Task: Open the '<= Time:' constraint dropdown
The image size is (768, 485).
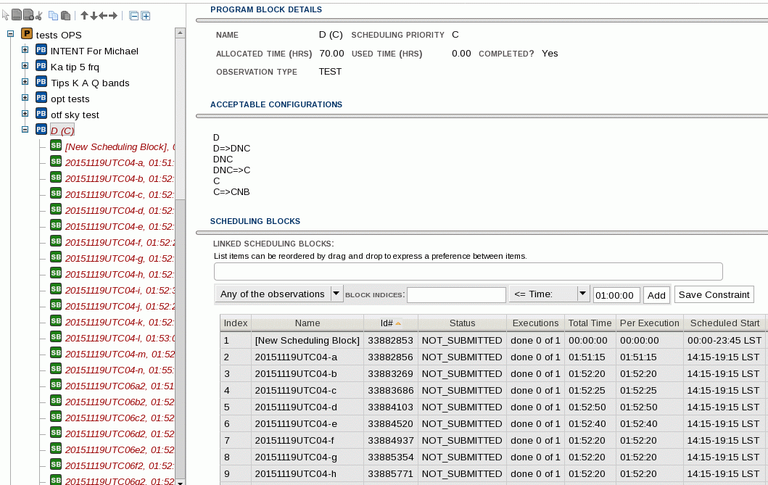Action: pyautogui.click(x=549, y=294)
